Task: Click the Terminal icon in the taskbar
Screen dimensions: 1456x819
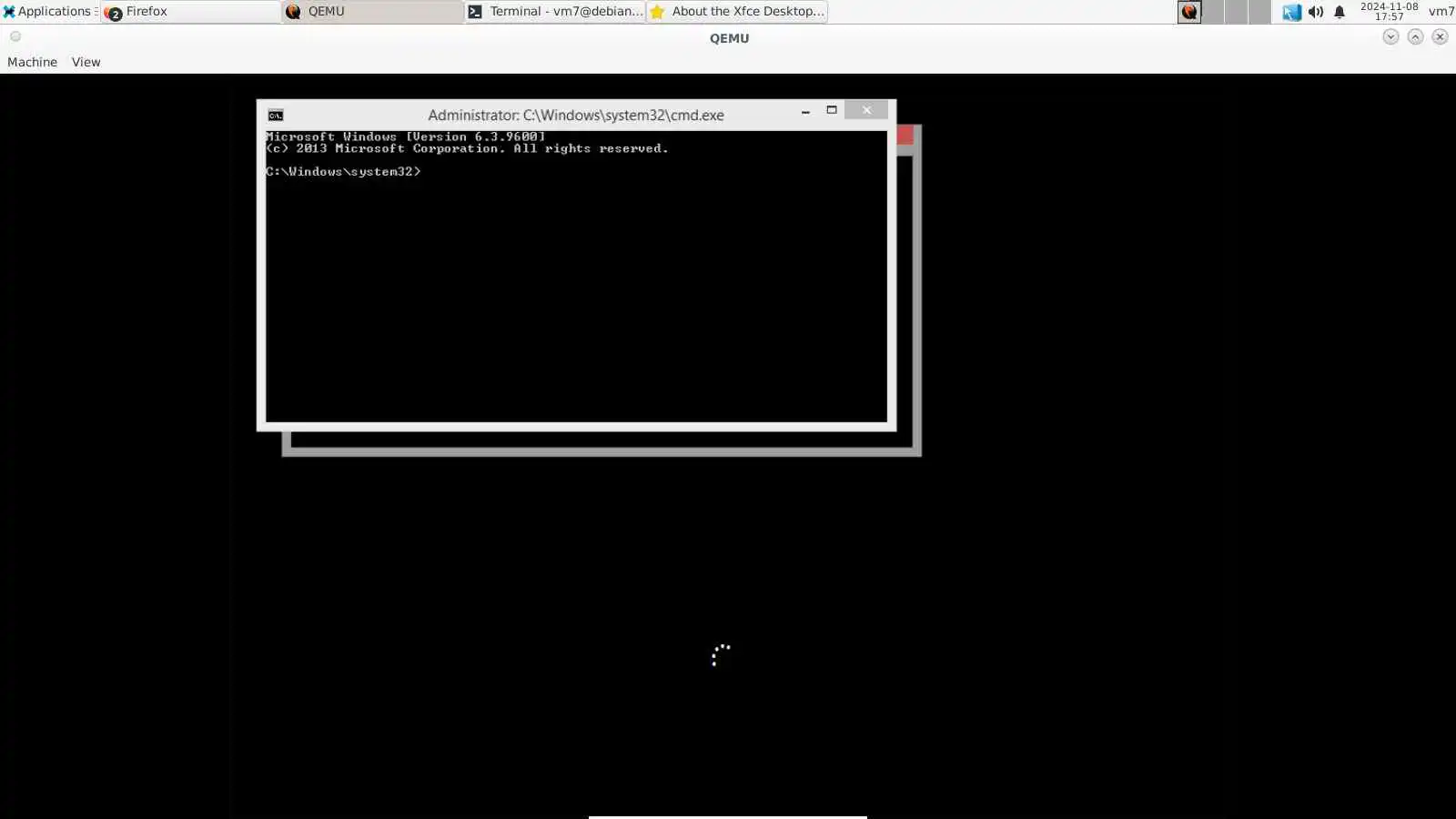Action: 475,12
